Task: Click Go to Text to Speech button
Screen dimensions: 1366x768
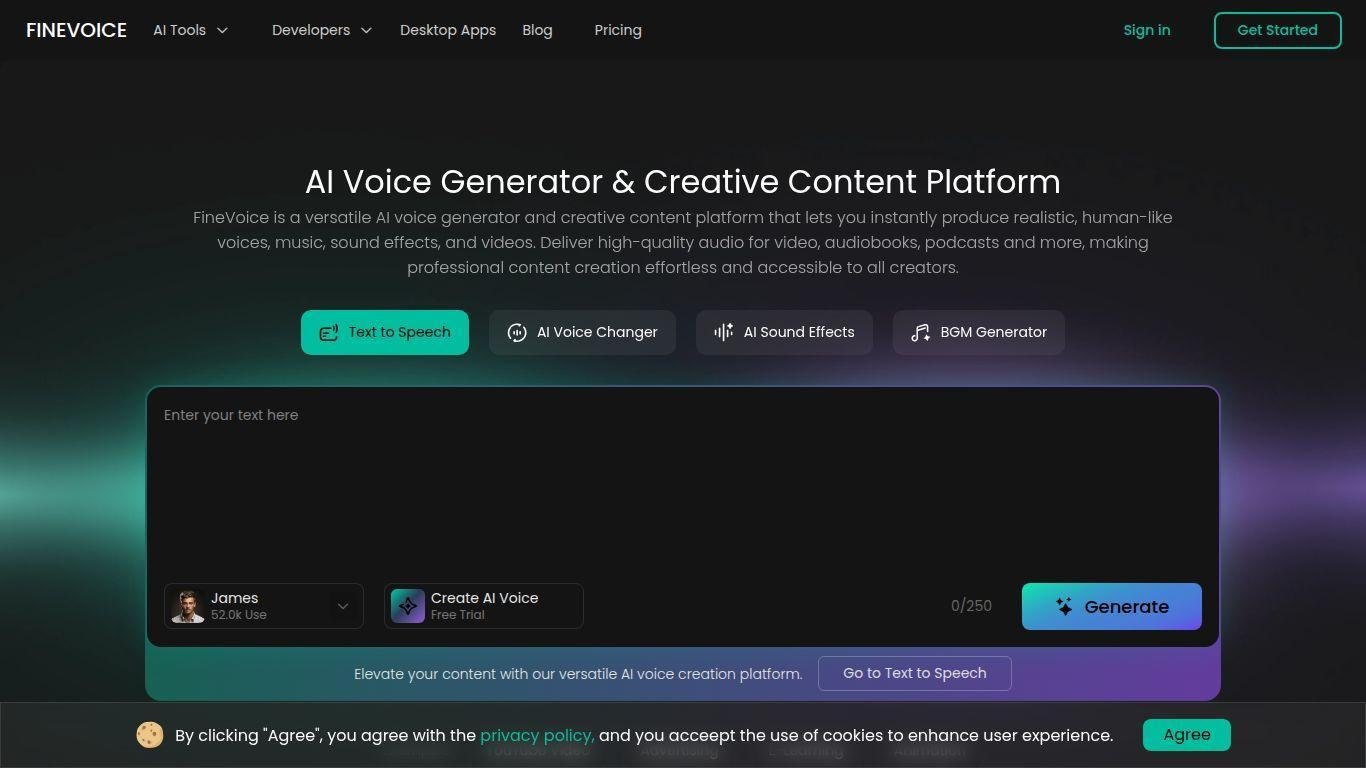Action: coord(915,673)
